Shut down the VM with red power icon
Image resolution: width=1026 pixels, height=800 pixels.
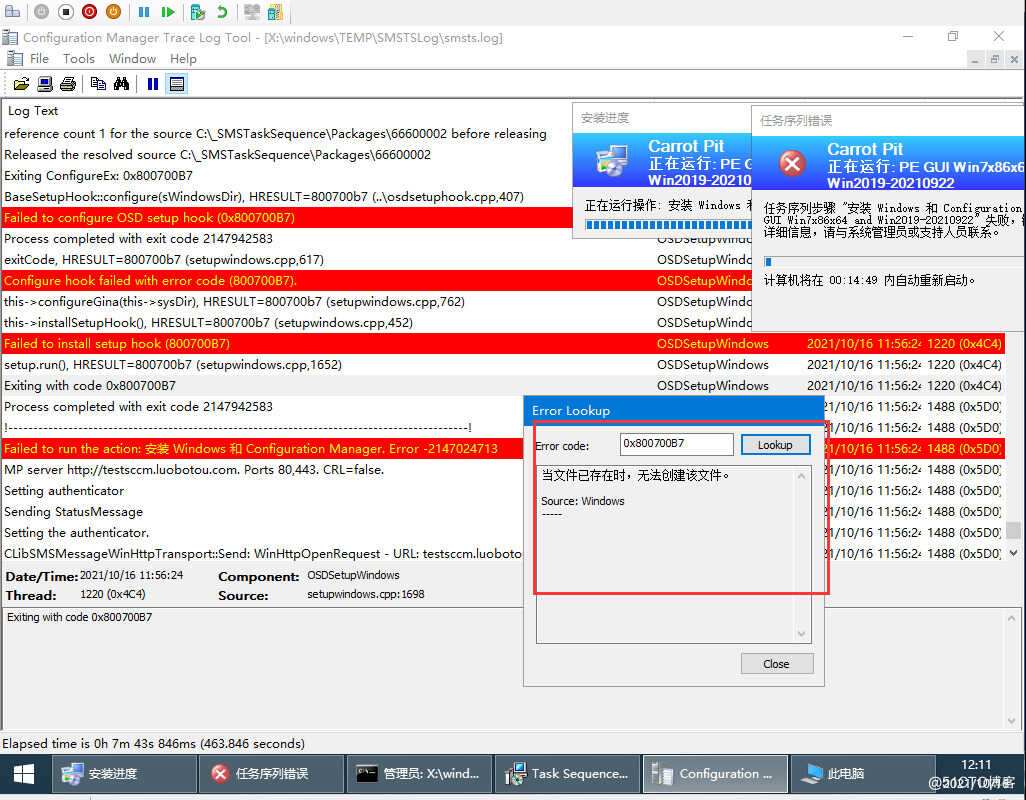pos(90,12)
